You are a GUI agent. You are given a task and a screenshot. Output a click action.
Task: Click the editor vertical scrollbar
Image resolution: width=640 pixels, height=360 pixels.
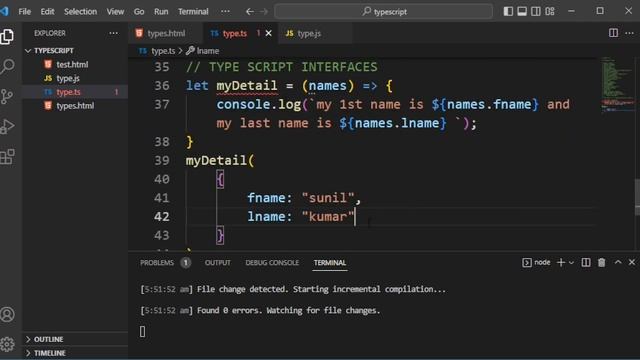click(637, 198)
